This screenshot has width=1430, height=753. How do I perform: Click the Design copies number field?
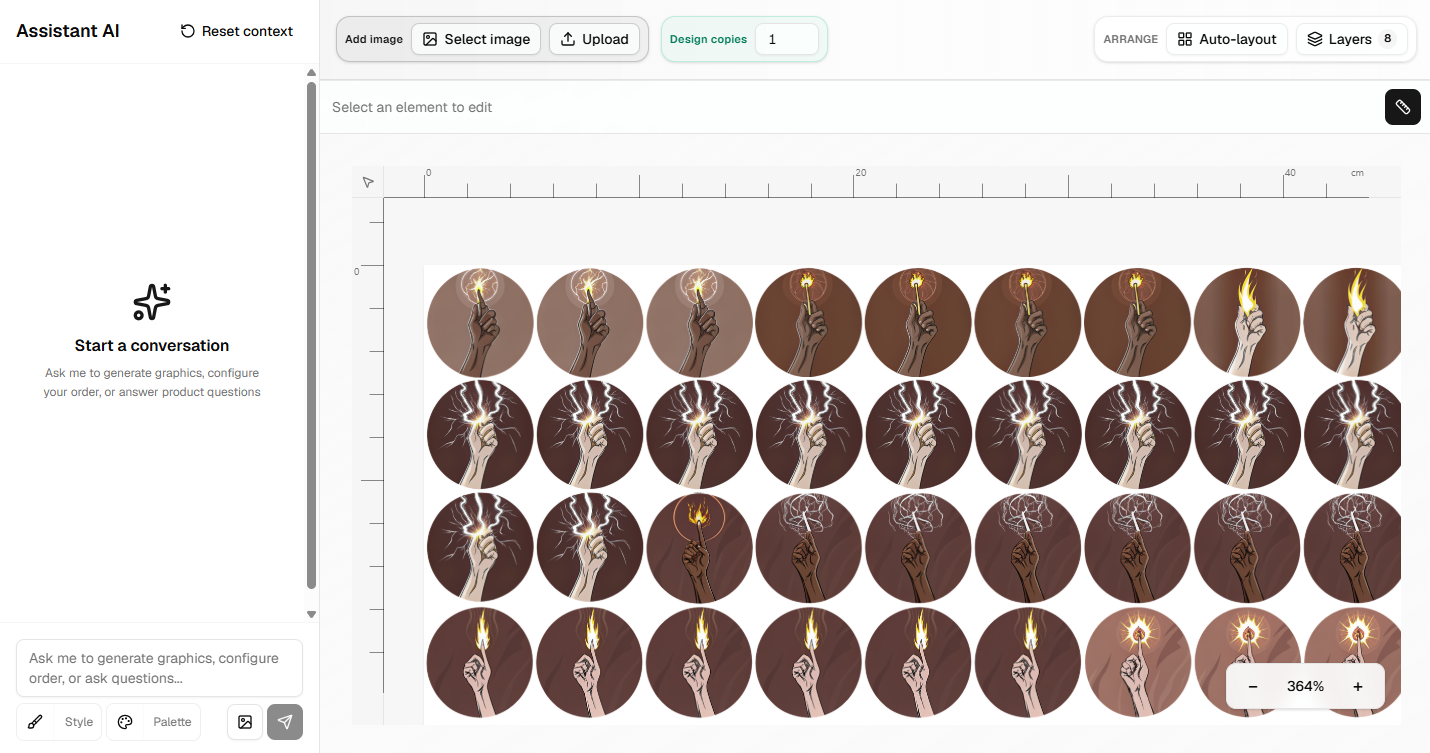click(786, 39)
